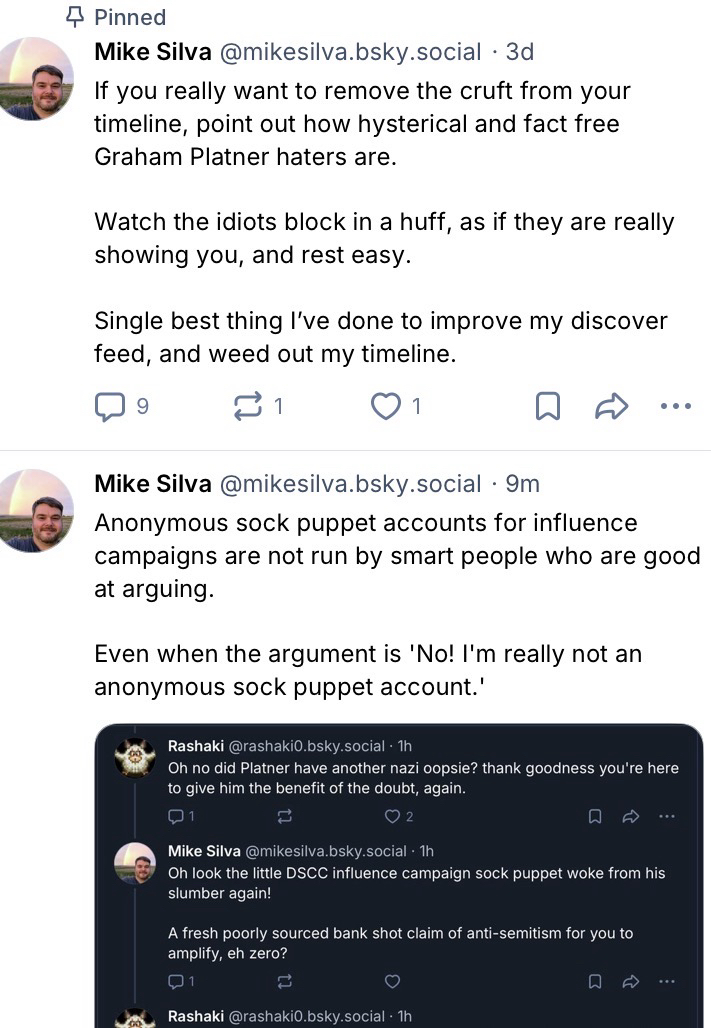Repost Rashaki's quoted nazi oopsie post
Viewport: 711px width, 1028px height.
click(x=285, y=817)
